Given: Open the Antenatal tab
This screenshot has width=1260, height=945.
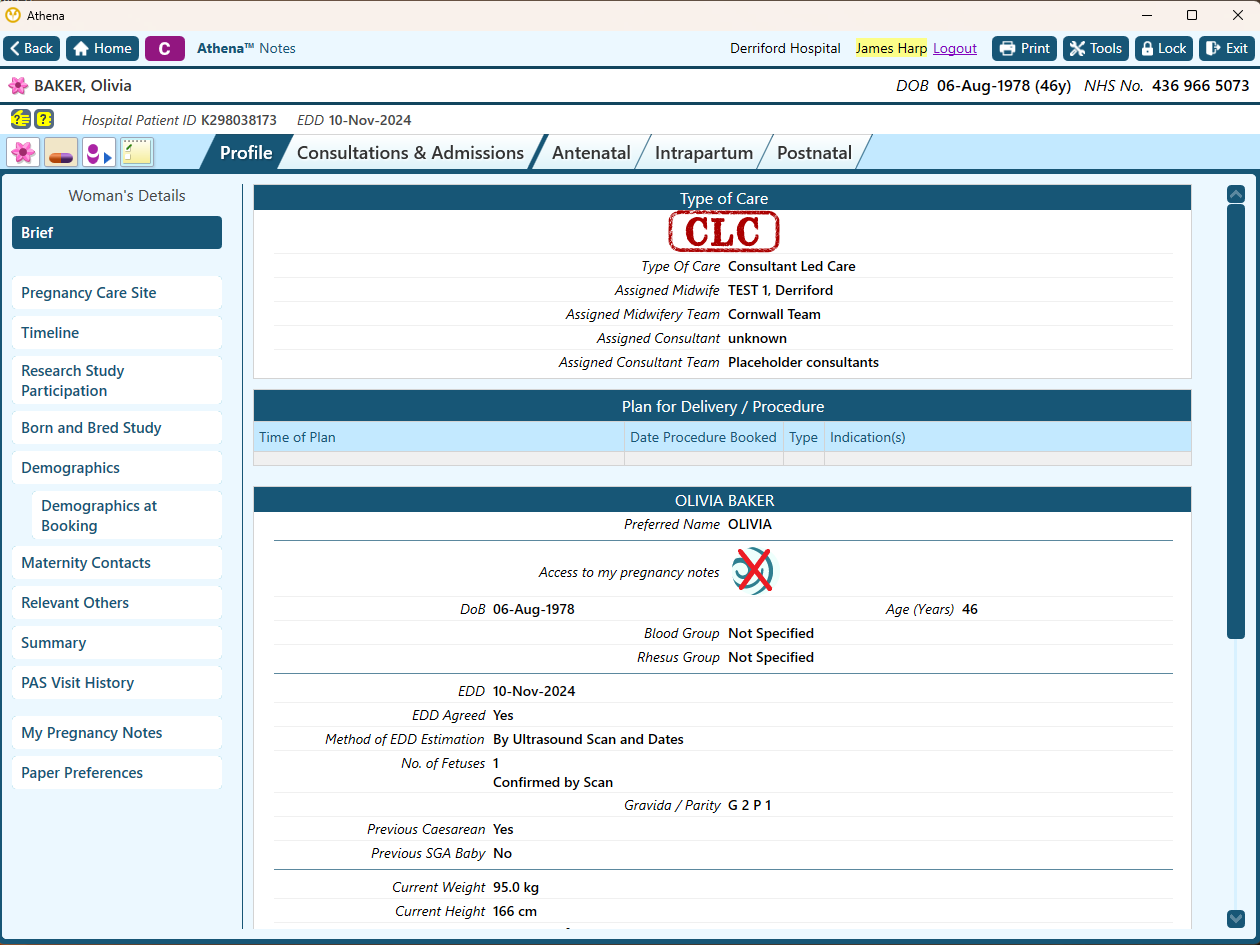Looking at the screenshot, I should point(591,153).
